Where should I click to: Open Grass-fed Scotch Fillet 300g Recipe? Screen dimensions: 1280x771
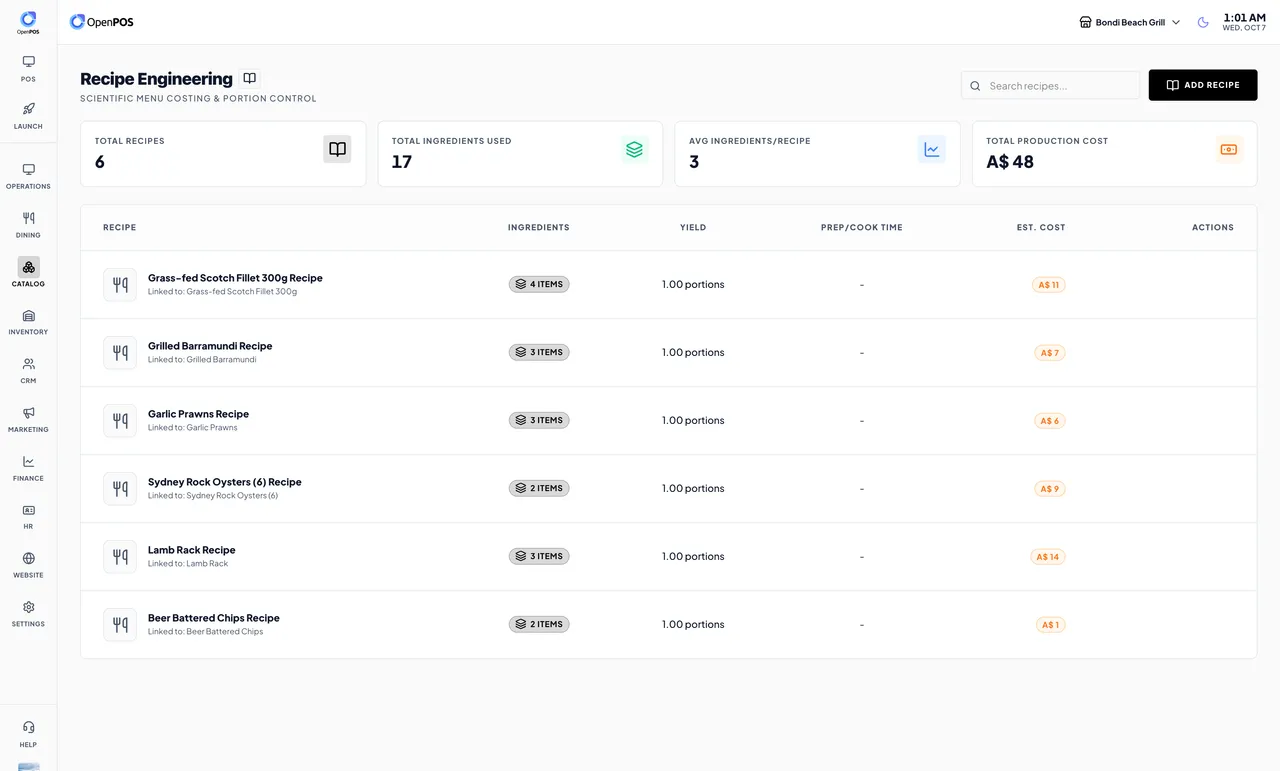point(668,284)
